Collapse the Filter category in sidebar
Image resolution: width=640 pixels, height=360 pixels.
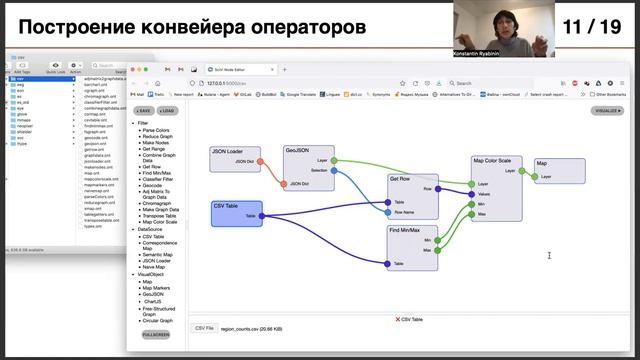click(x=133, y=123)
